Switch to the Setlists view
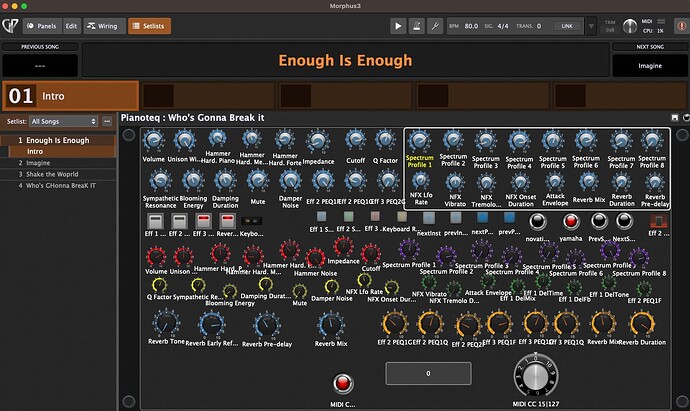This screenshot has height=411, width=690. [x=149, y=26]
